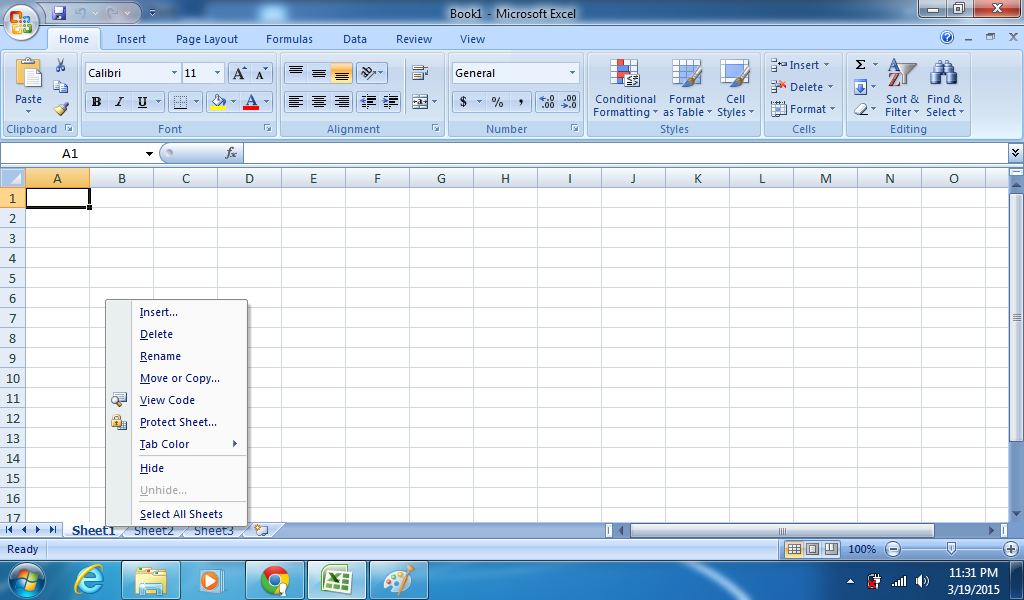Image resolution: width=1024 pixels, height=600 pixels.
Task: Open Sort & Filter
Action: click(x=902, y=88)
